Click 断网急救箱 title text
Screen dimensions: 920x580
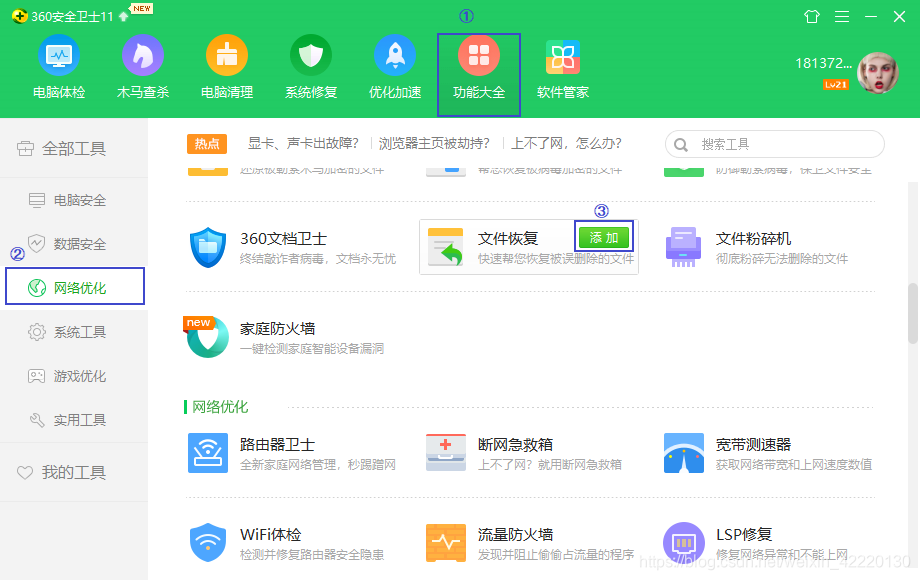pyautogui.click(x=515, y=445)
